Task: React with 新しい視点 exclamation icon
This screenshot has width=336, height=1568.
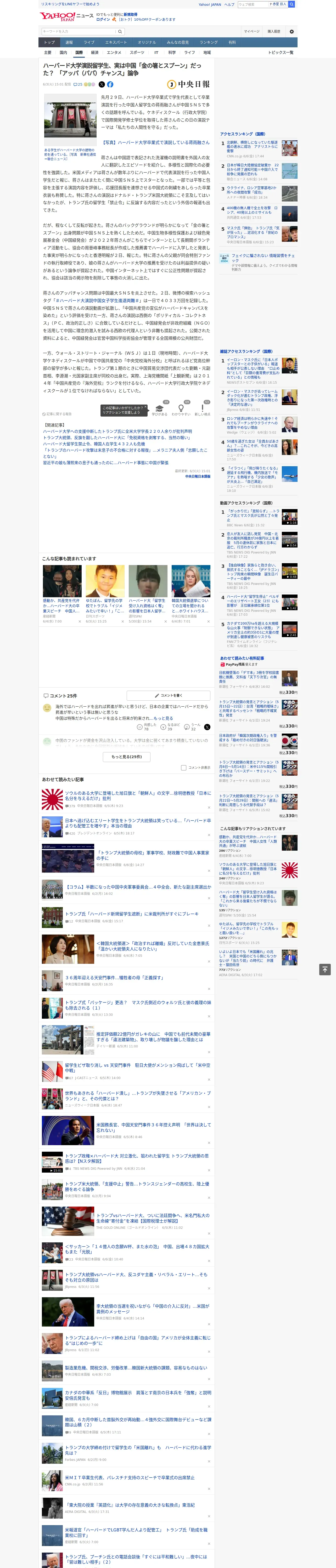Action: [x=203, y=408]
